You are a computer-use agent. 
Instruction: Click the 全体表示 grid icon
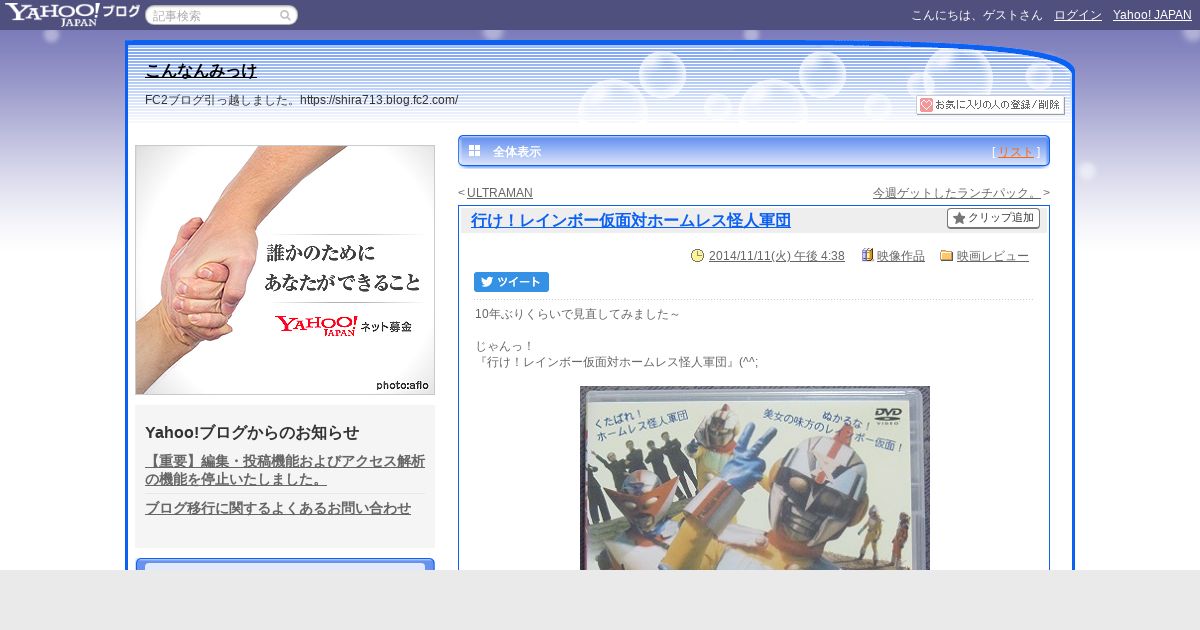point(474,151)
